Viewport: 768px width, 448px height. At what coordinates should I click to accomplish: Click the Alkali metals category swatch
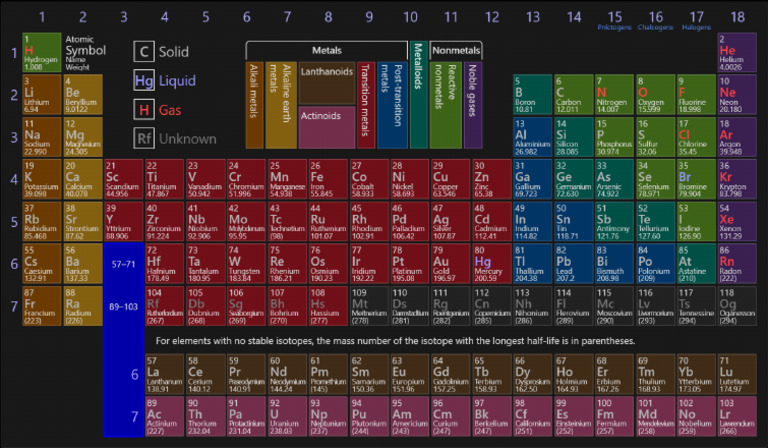click(x=254, y=105)
